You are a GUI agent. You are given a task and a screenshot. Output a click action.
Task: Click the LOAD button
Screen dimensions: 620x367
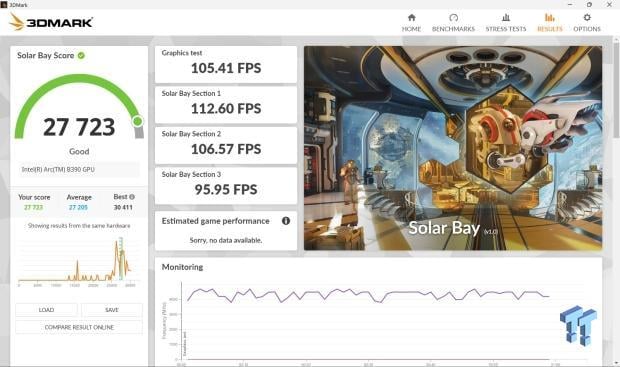[x=46, y=310]
